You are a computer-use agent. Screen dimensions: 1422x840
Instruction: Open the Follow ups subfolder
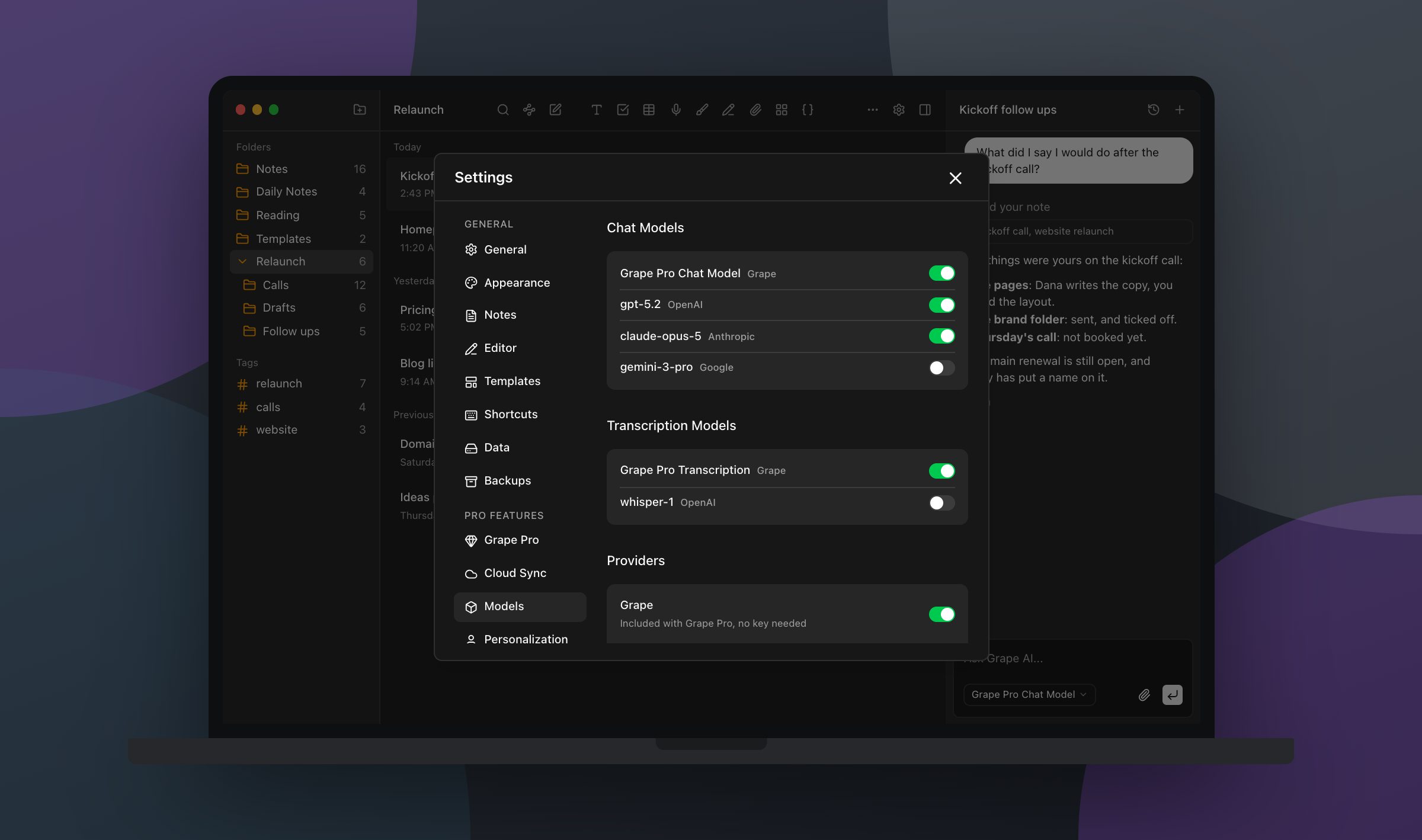[301, 331]
